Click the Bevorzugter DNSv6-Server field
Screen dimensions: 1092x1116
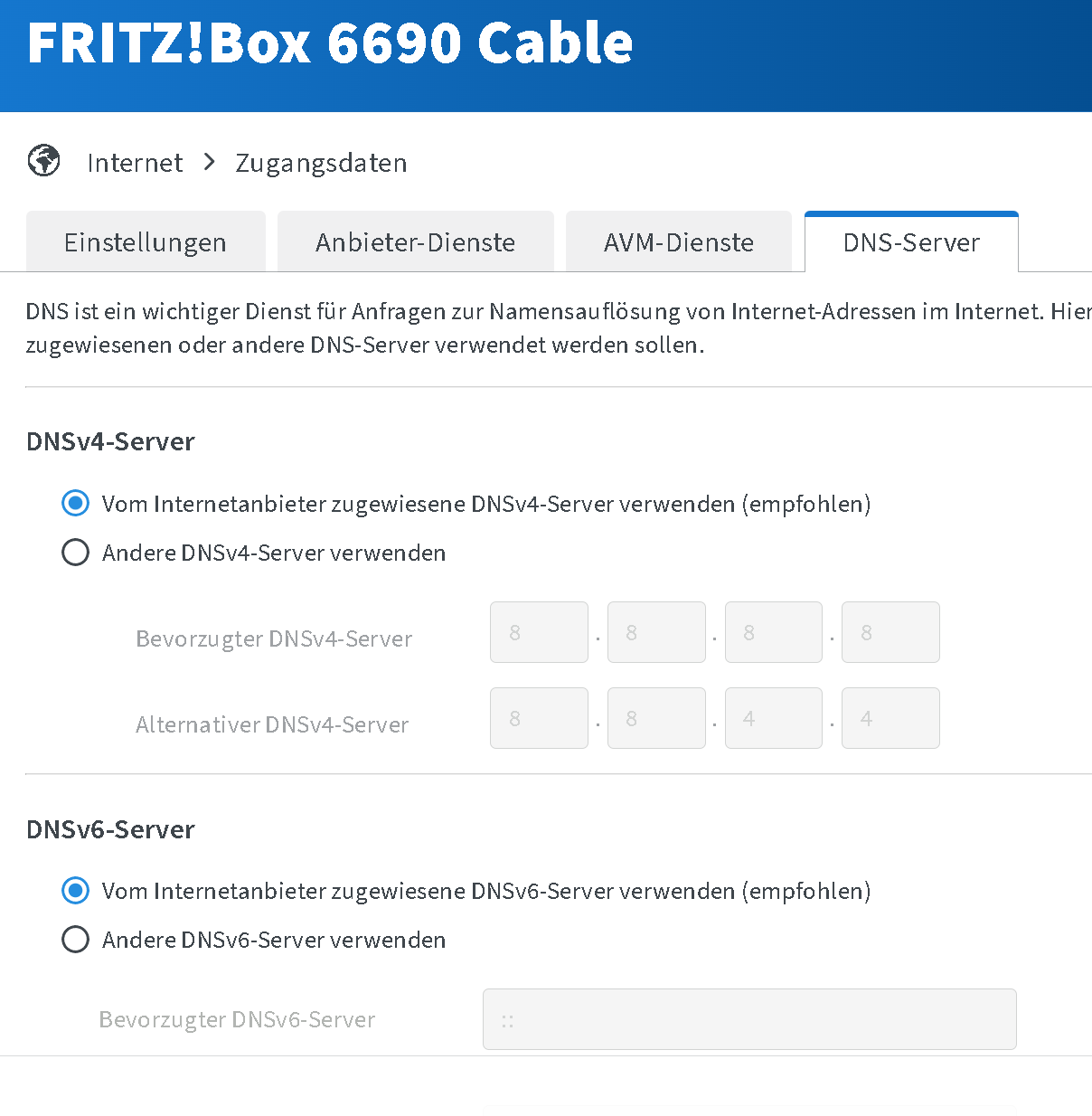[749, 1019]
